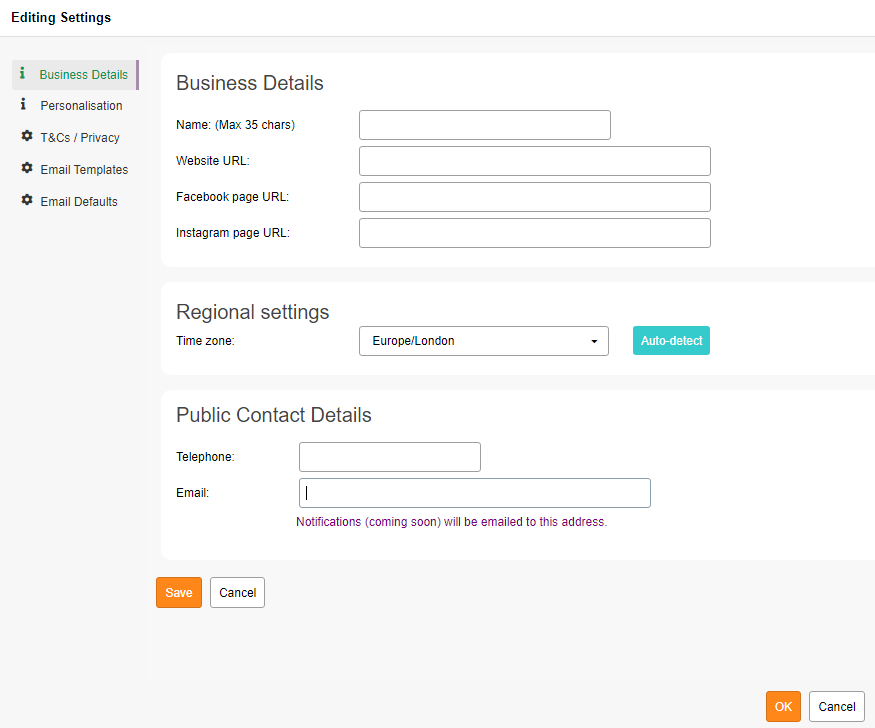Select Email Defaults in the sidebar
Screen dimensions: 875x728
click(79, 201)
